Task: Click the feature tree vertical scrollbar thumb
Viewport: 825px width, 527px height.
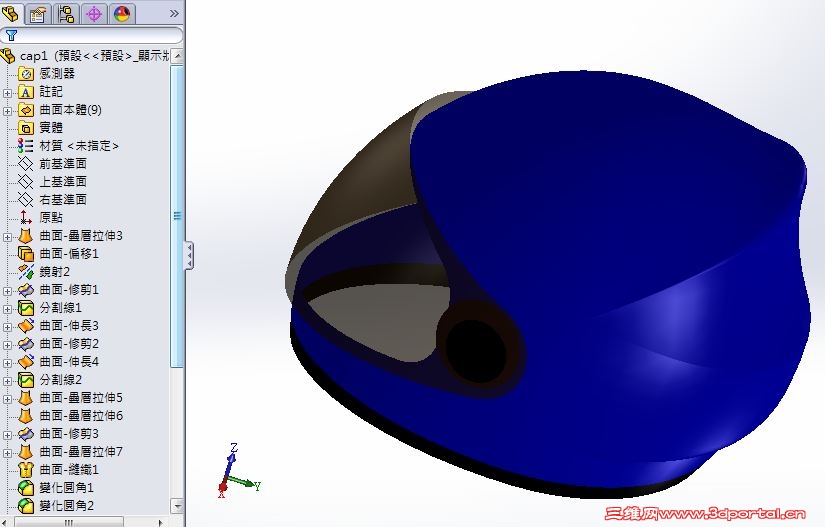Action: [x=177, y=216]
